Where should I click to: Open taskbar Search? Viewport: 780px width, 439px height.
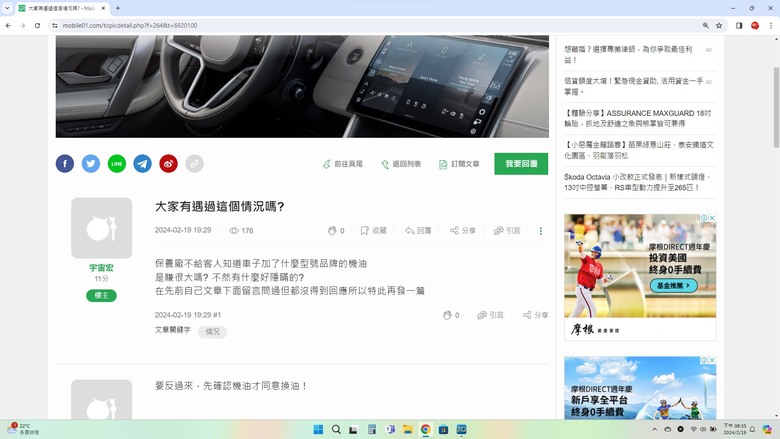(x=336, y=430)
